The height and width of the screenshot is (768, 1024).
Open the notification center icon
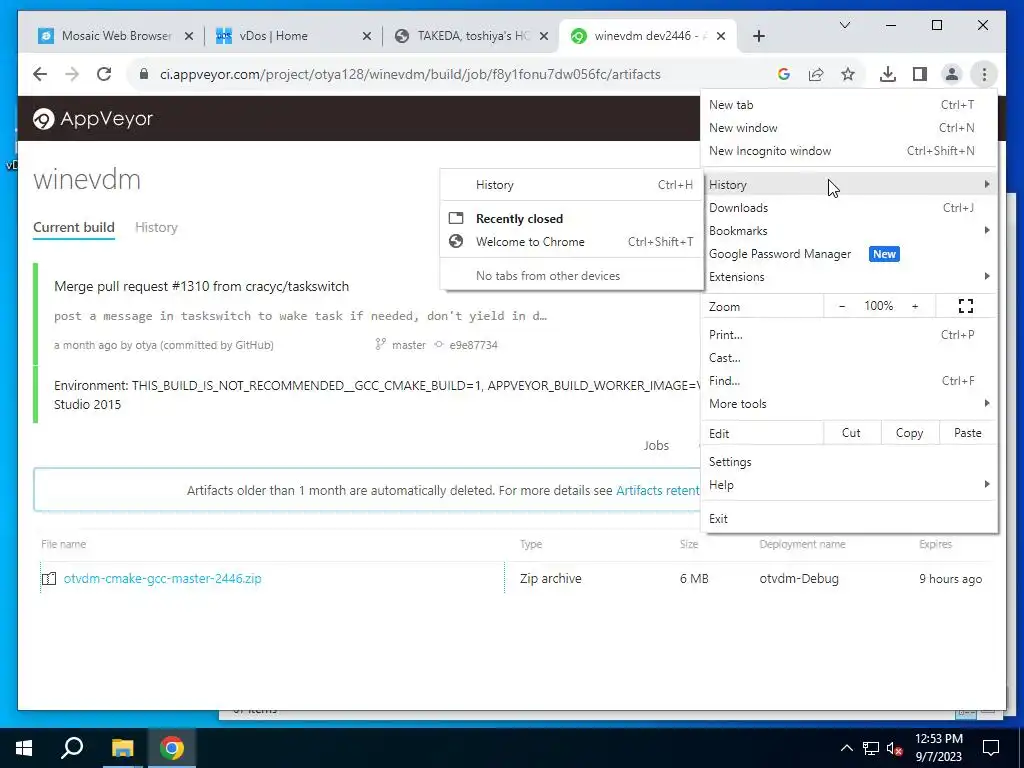pyautogui.click(x=991, y=748)
